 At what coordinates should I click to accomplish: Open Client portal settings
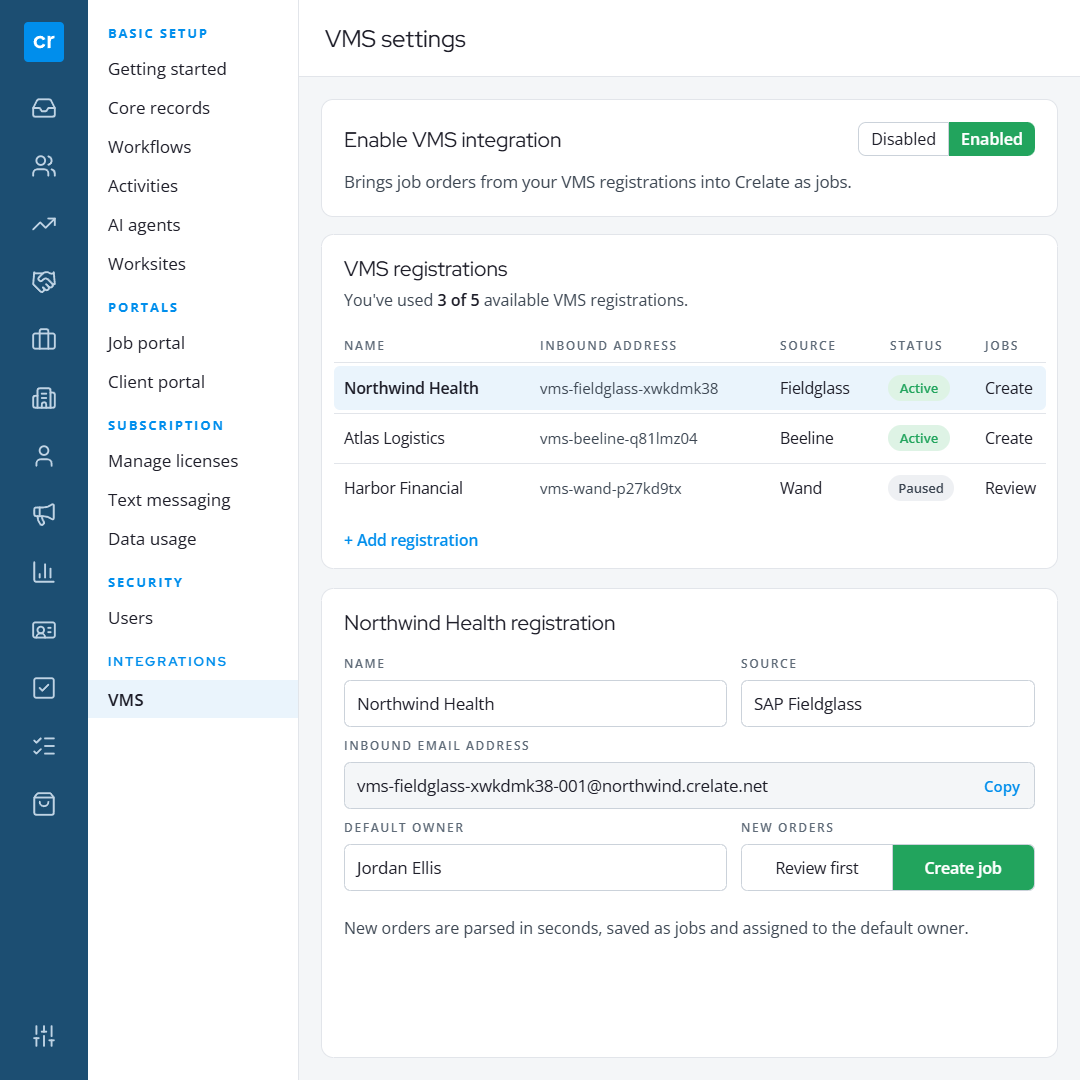(156, 382)
